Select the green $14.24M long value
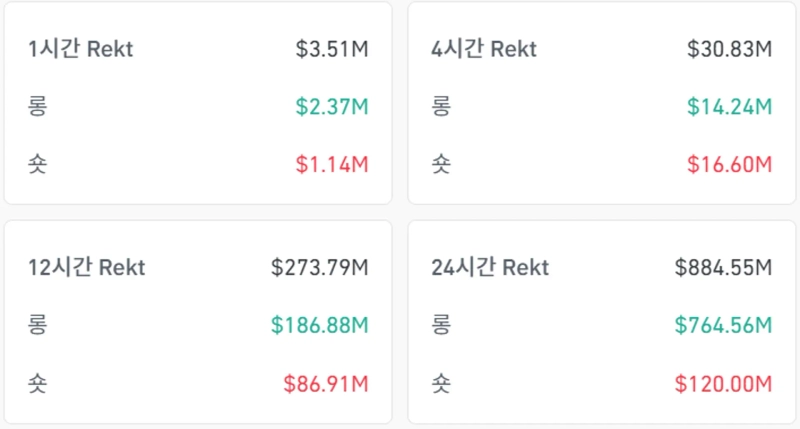Viewport: 800px width, 429px height. point(730,106)
